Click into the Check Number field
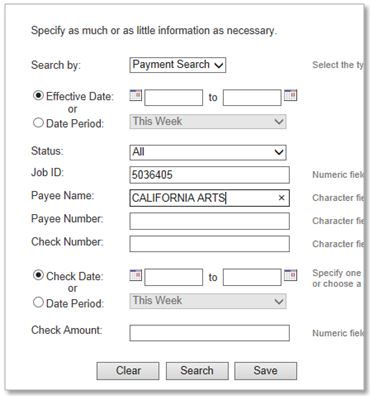Image resolution: width=370 pixels, height=396 pixels. [x=209, y=244]
